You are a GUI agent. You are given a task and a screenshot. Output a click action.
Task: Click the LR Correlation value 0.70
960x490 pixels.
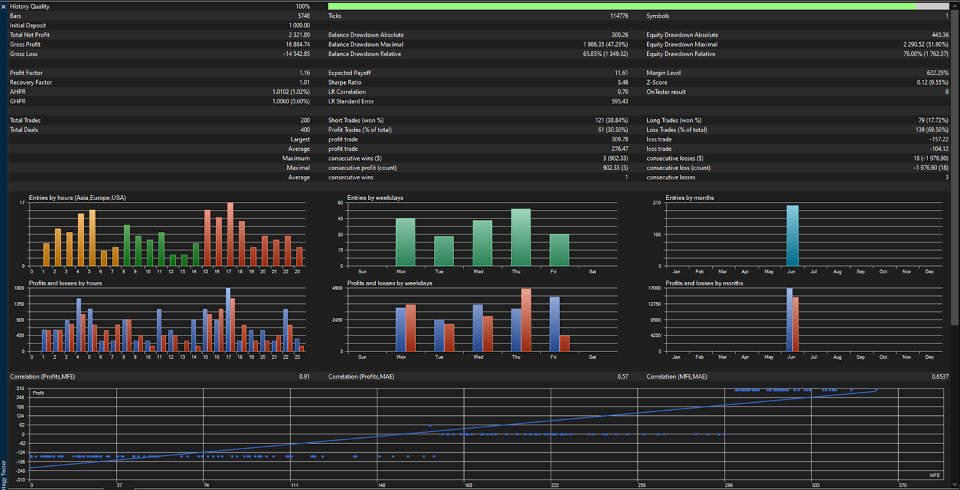point(623,92)
